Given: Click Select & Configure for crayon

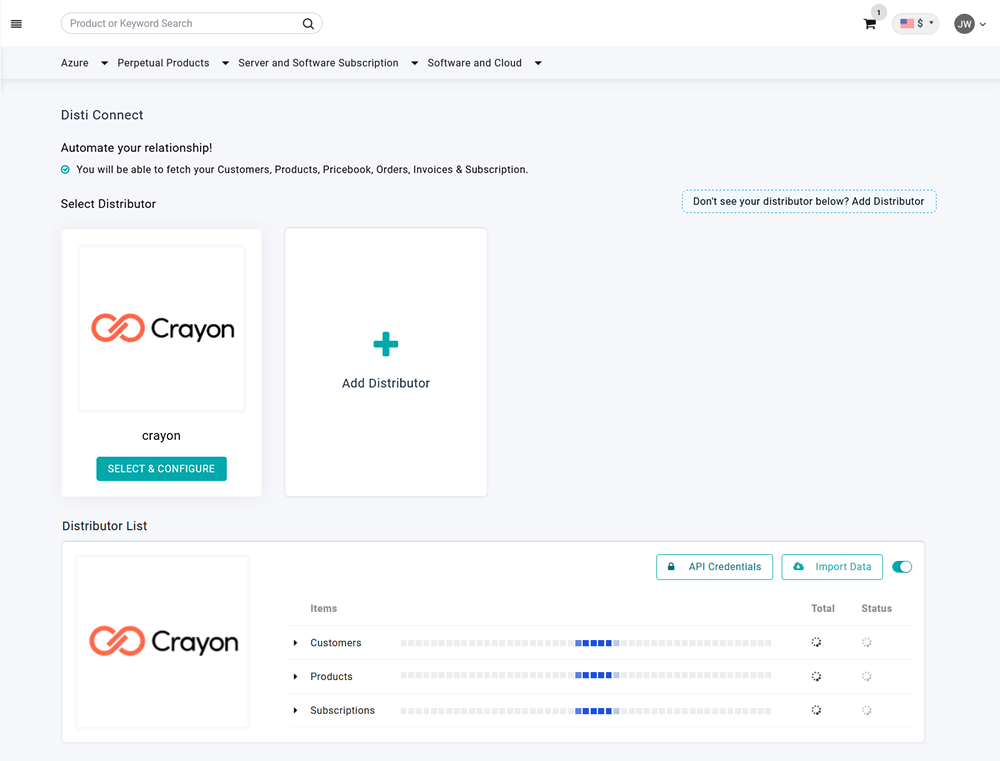Looking at the screenshot, I should click(161, 469).
